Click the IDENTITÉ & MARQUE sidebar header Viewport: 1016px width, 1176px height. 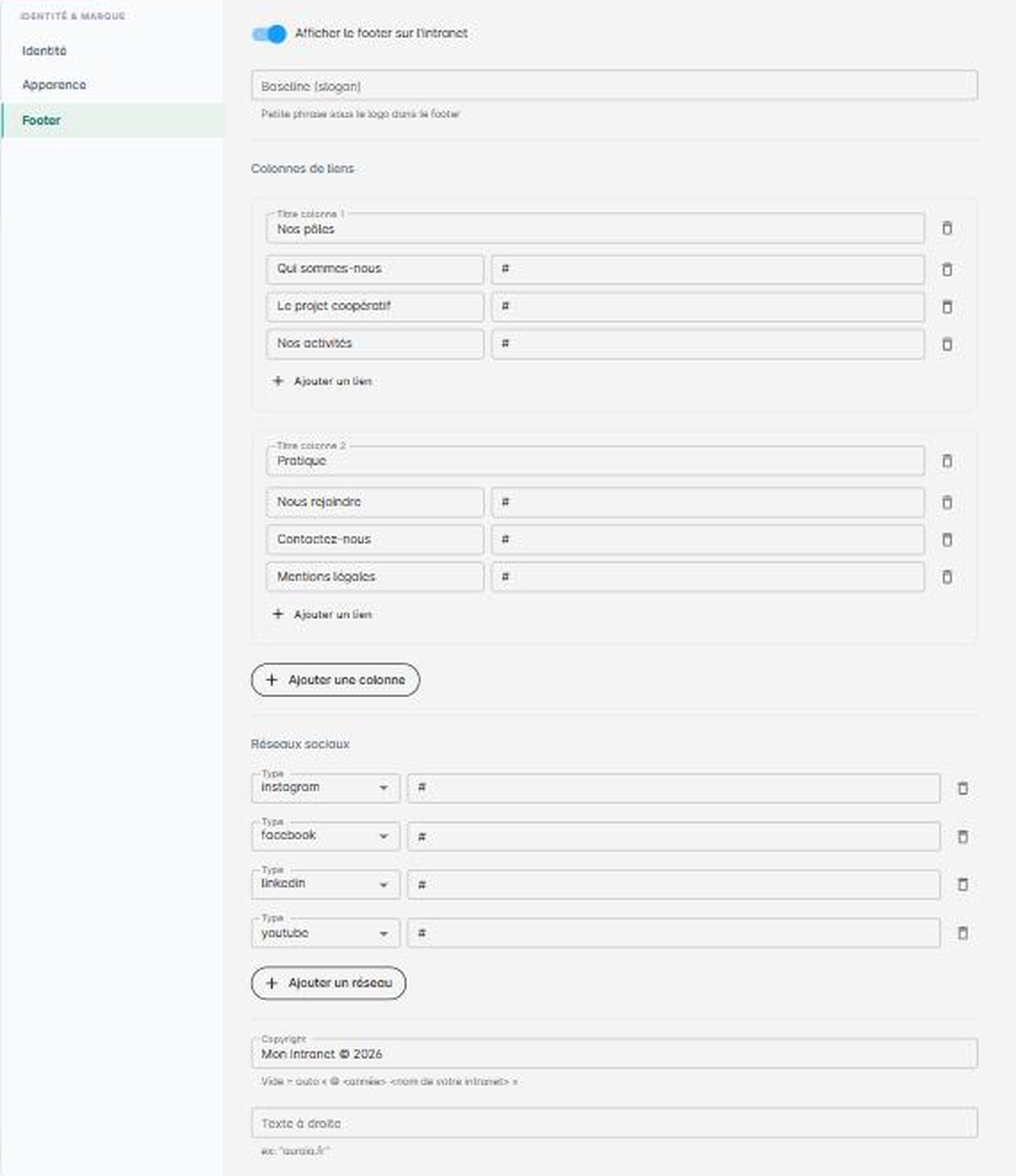click(73, 16)
